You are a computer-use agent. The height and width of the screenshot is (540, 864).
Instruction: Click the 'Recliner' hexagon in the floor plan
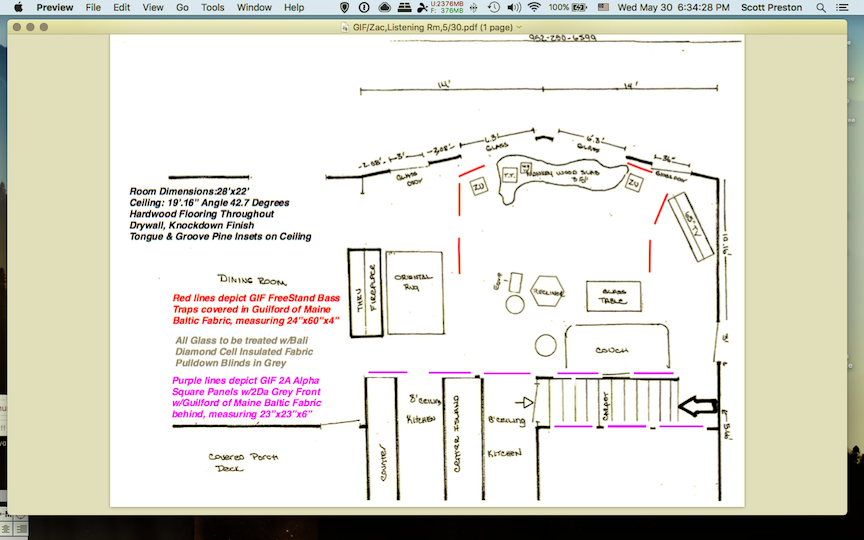pos(547,291)
